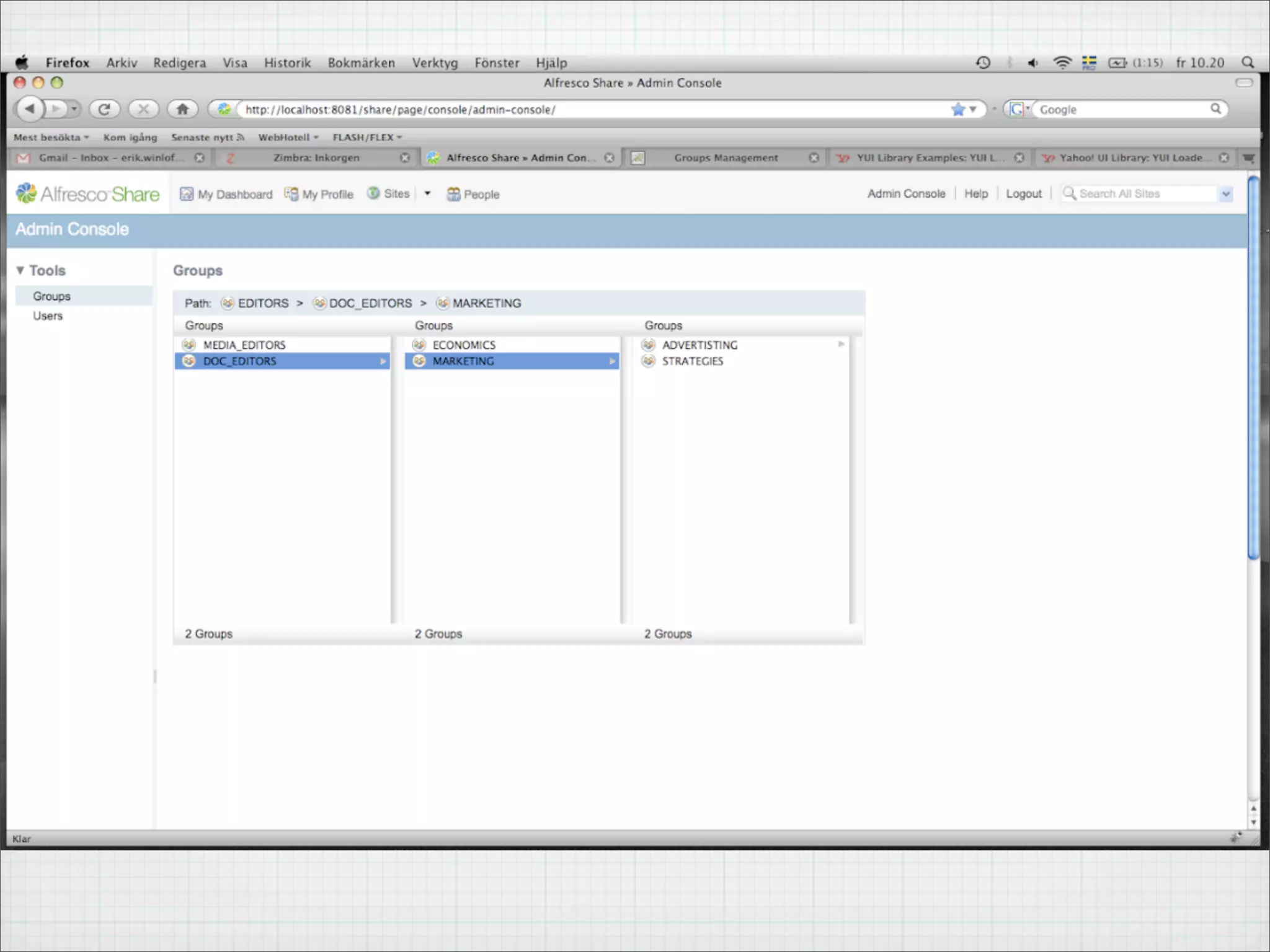Click the browser reload button
1270x952 pixels.
[104, 109]
